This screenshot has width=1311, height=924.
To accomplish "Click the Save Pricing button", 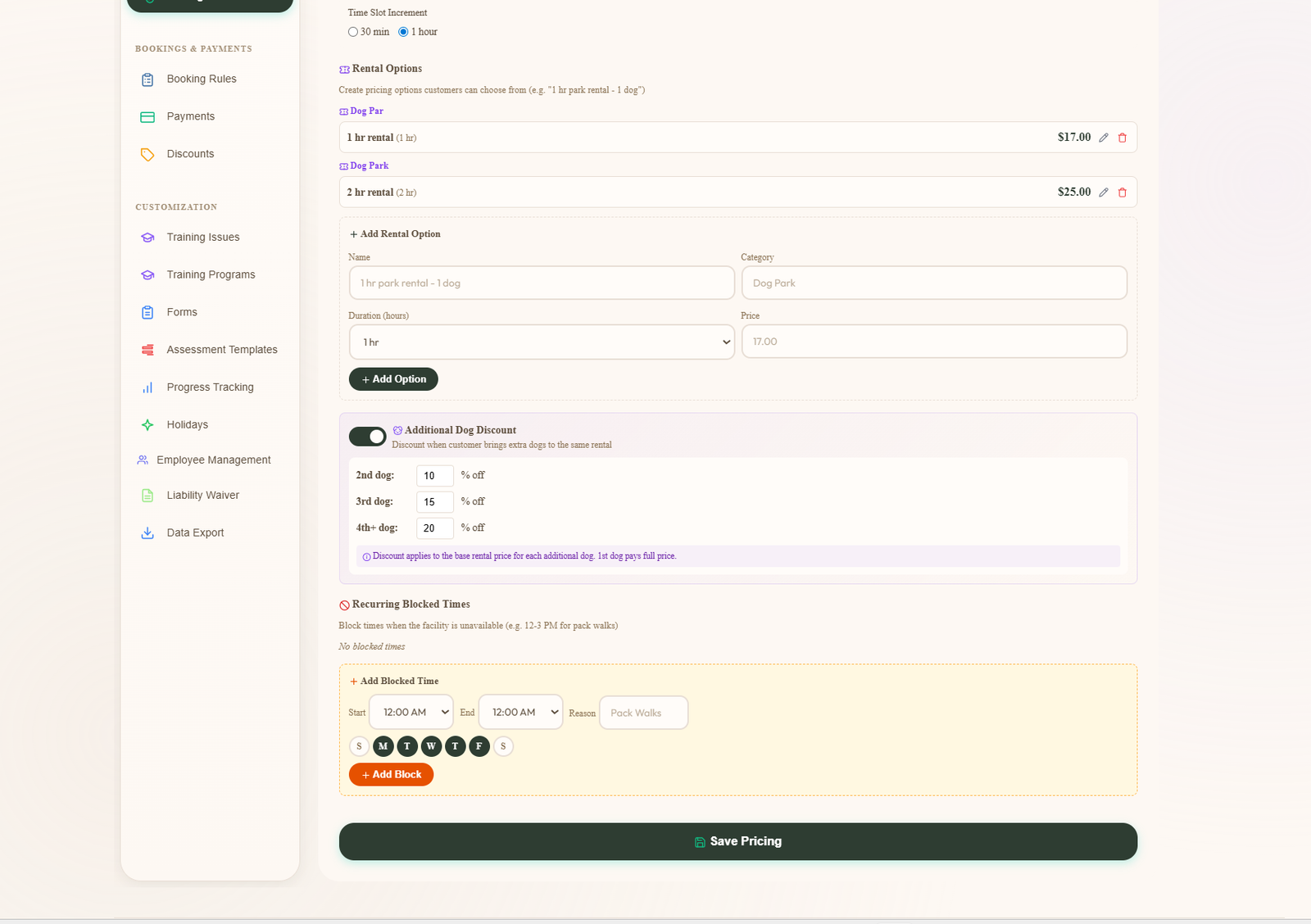I will coord(738,842).
